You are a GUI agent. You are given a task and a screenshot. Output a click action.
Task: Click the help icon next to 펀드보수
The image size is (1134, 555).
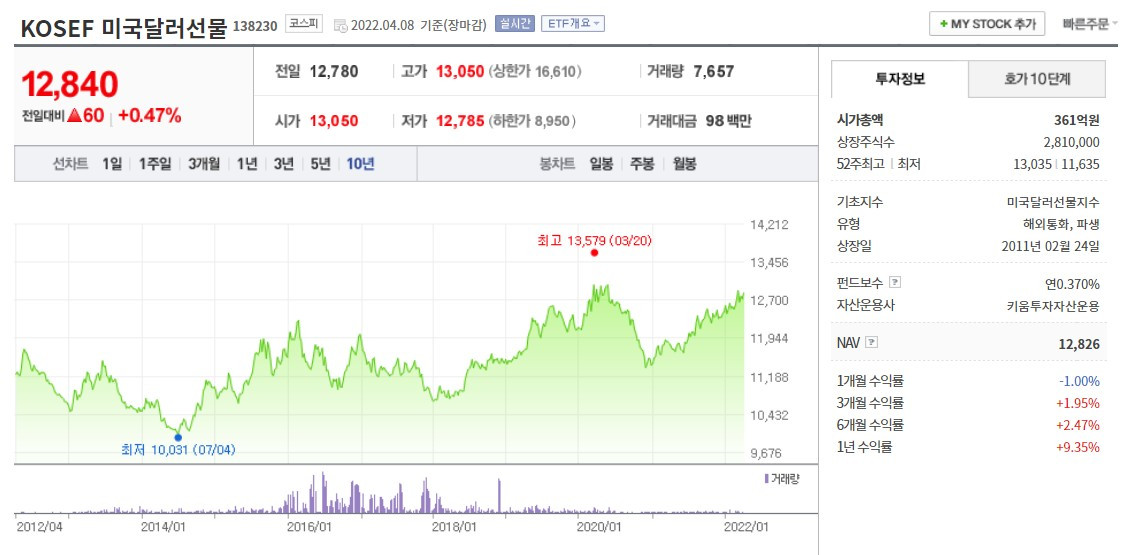coord(895,282)
